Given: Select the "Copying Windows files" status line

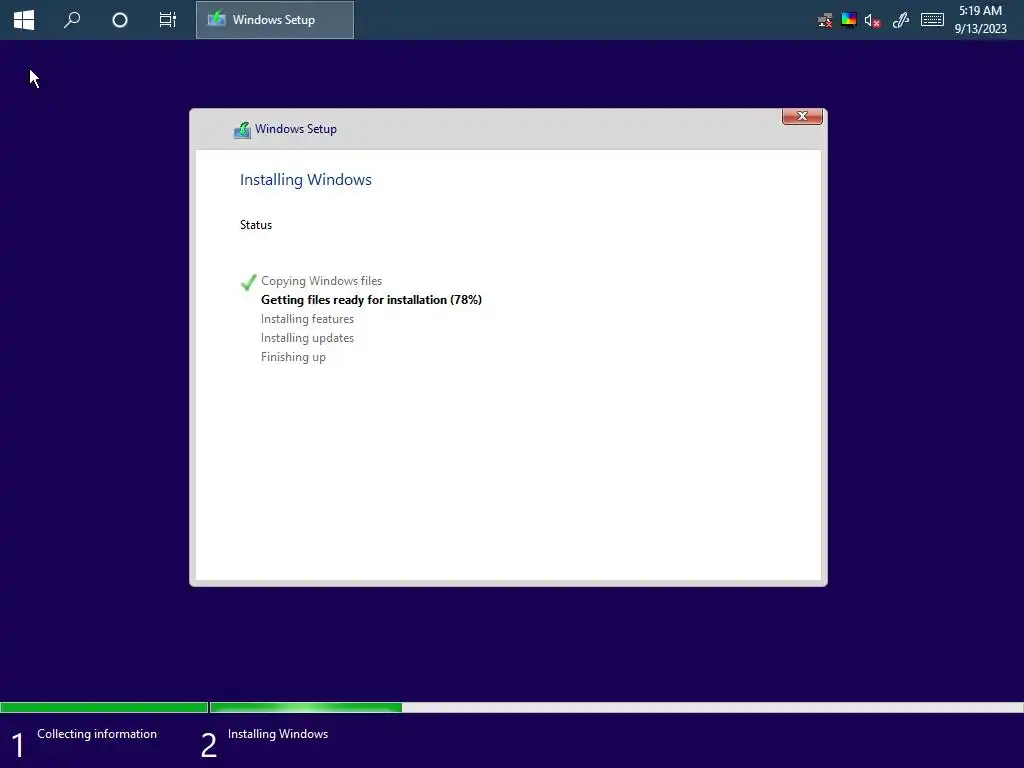Looking at the screenshot, I should [321, 281].
